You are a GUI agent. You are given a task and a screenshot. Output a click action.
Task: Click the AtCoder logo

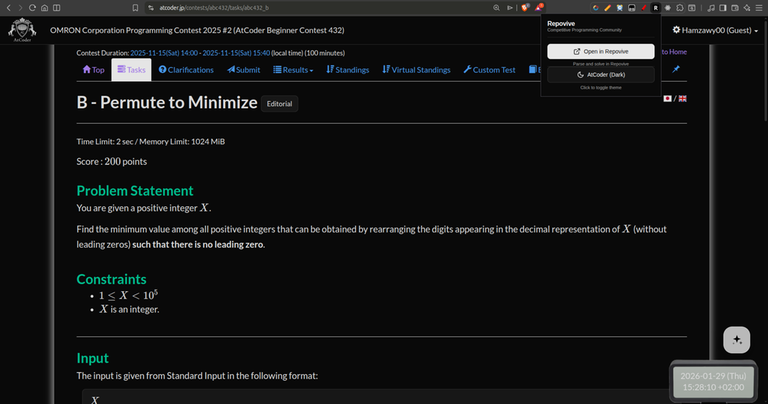pos(22,30)
